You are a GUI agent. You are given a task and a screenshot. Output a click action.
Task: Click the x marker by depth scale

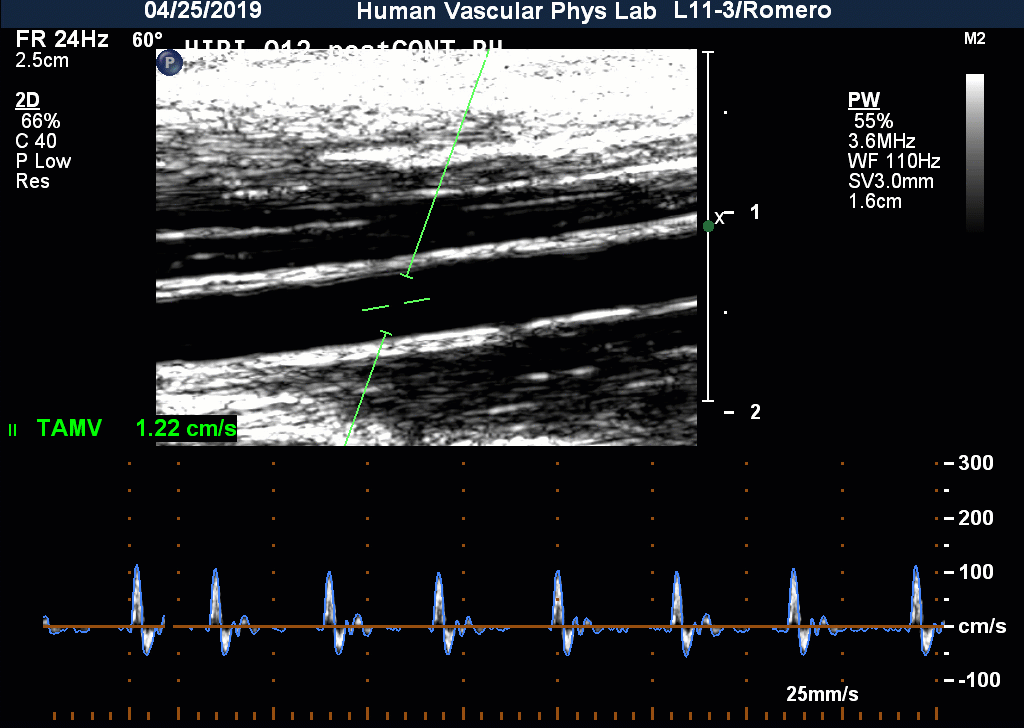(719, 217)
